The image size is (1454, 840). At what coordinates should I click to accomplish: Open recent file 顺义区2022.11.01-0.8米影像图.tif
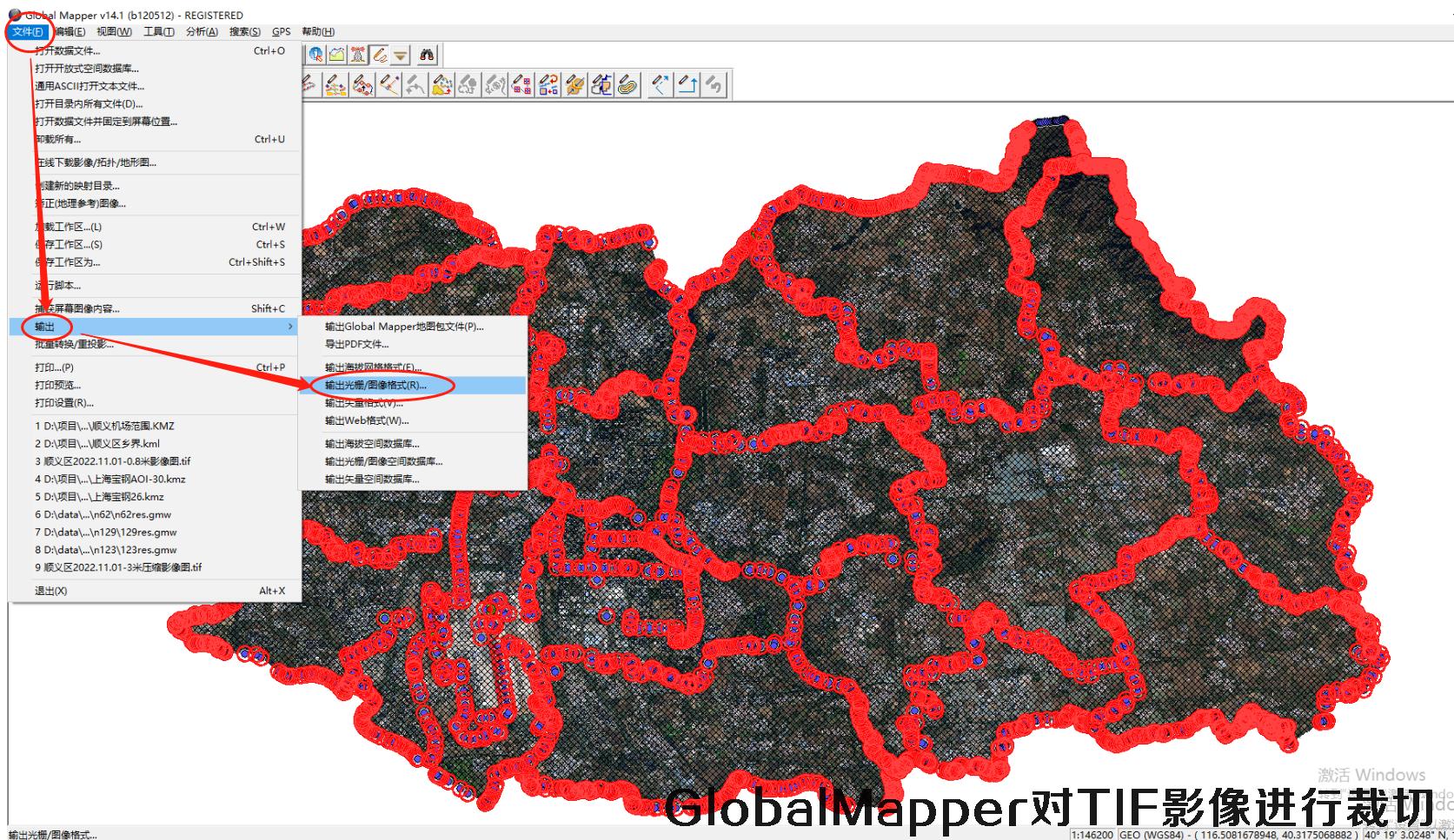coord(113,461)
